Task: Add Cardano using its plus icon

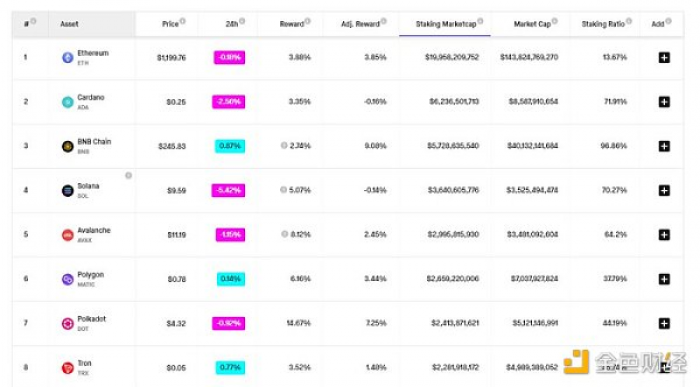Action: [664, 102]
